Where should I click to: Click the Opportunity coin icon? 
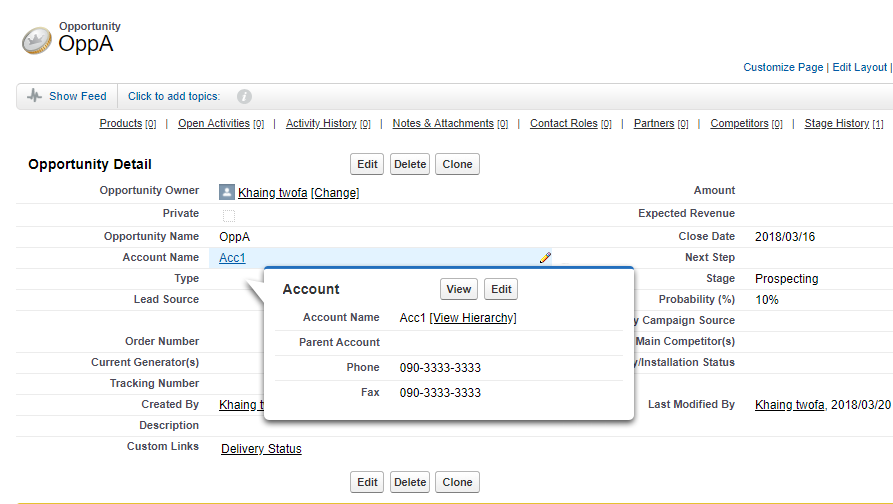[x=37, y=41]
